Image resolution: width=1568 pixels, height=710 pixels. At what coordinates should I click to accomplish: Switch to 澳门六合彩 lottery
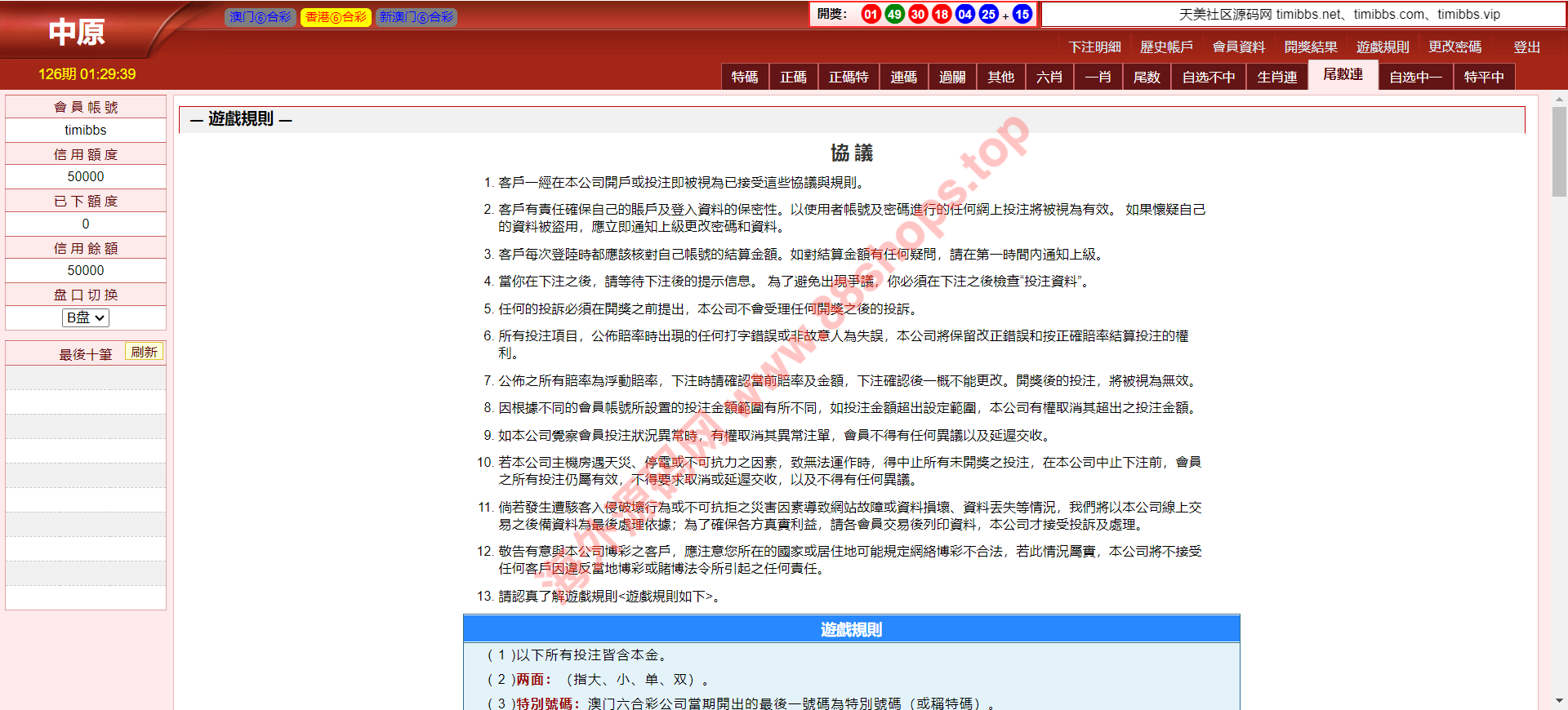pyautogui.click(x=260, y=17)
